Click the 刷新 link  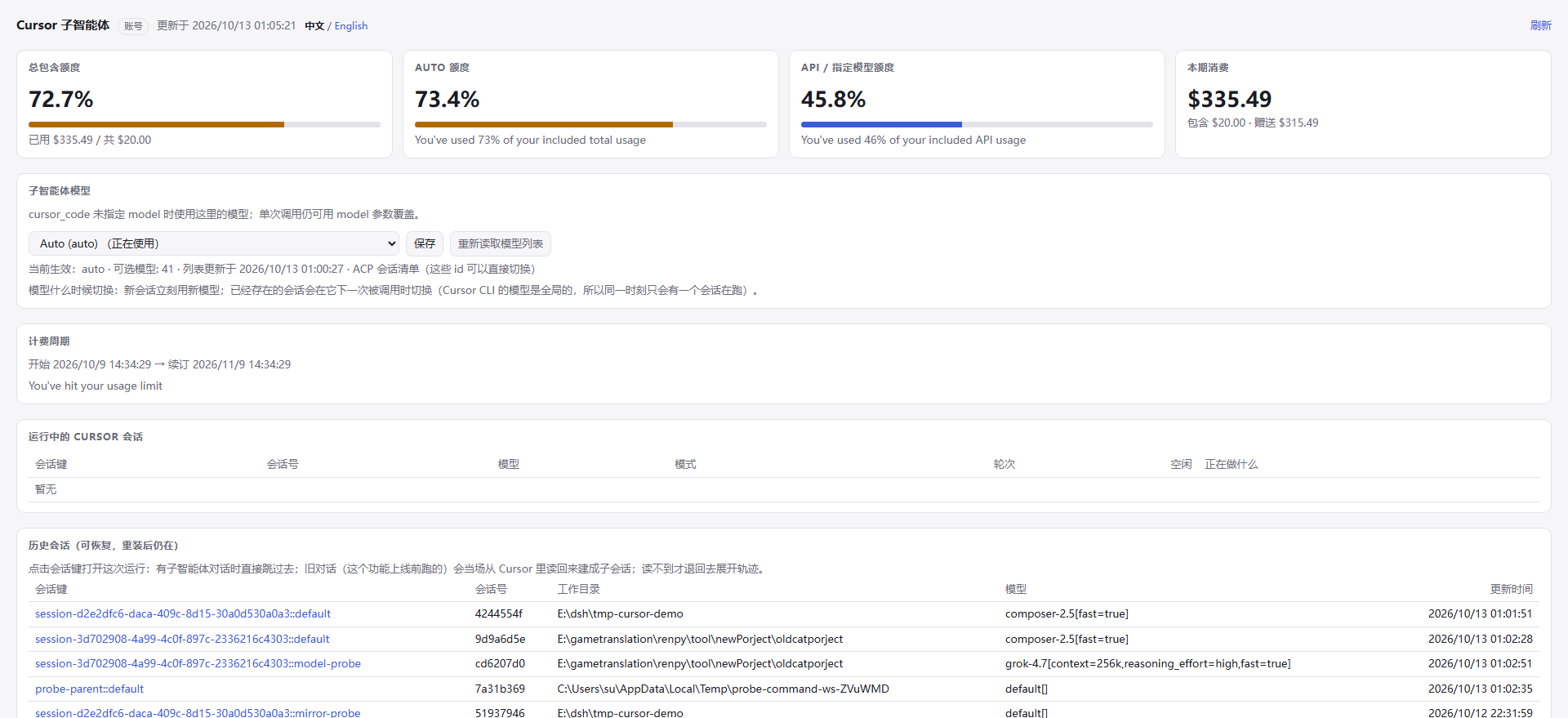point(1540,25)
